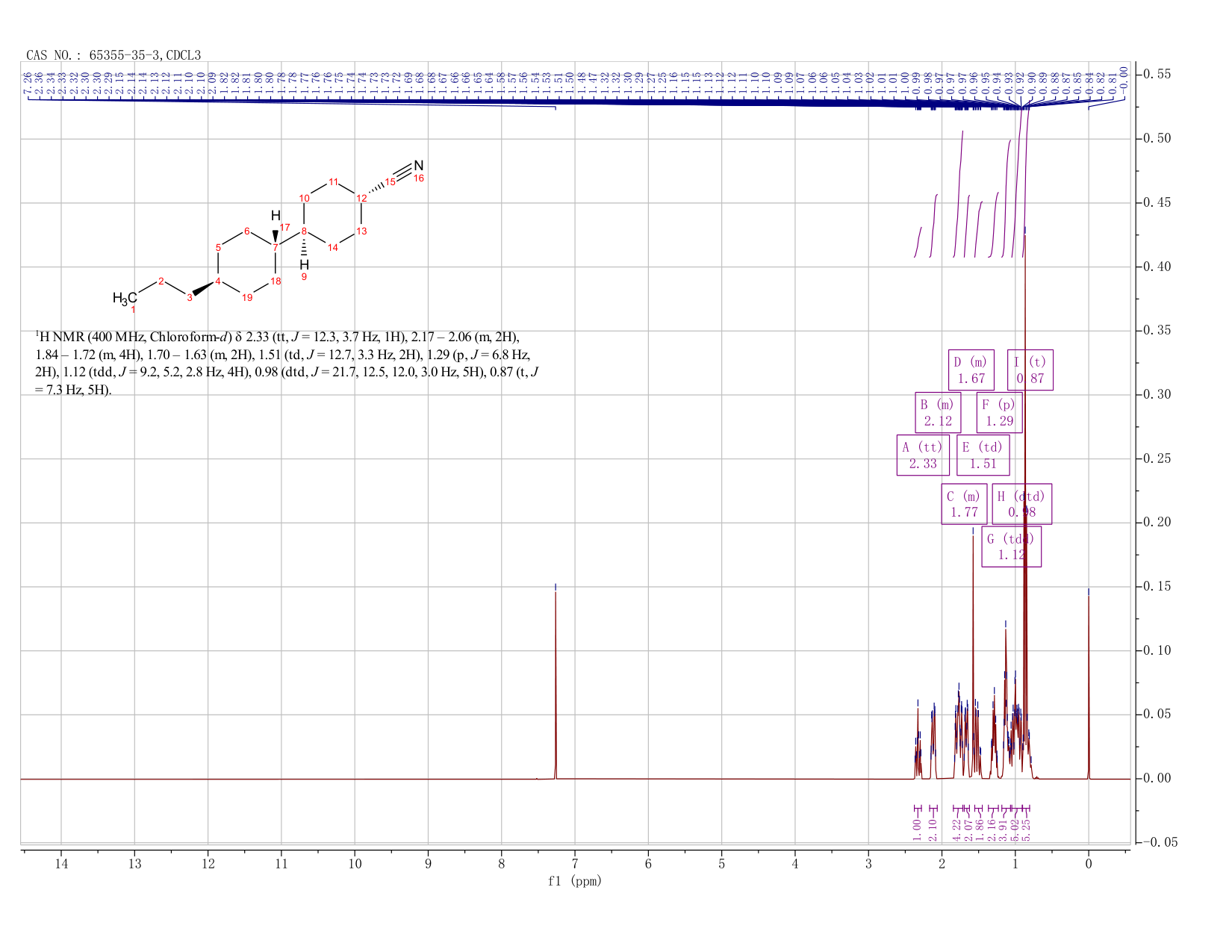
Task: Click atom number 12 in the structure
Action: (x=361, y=198)
